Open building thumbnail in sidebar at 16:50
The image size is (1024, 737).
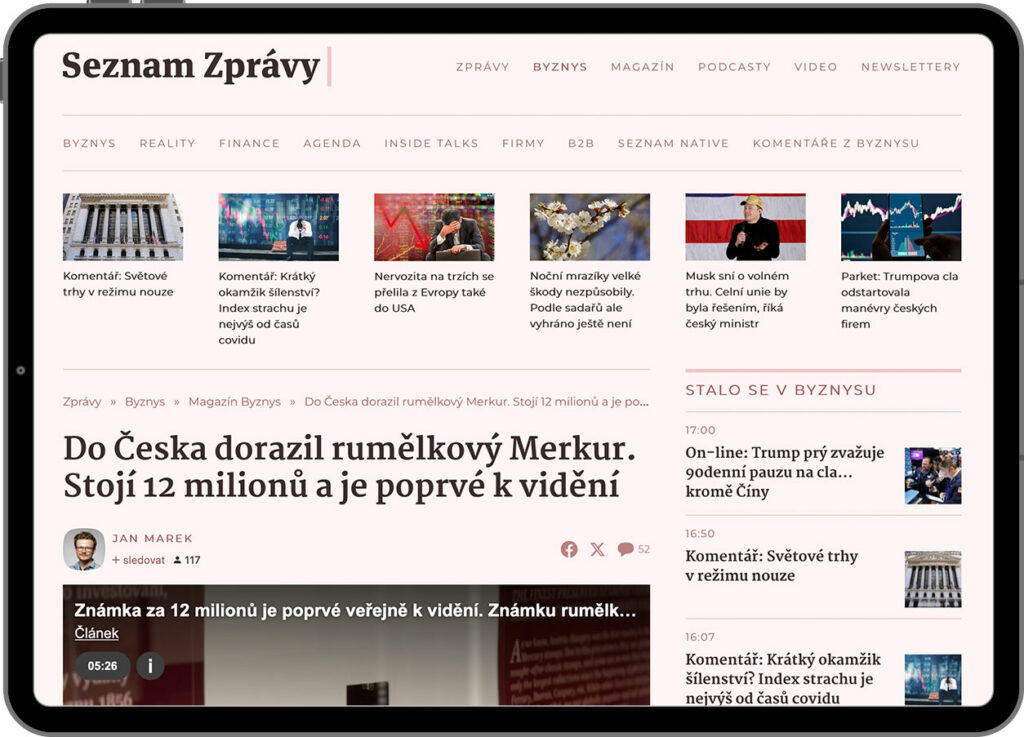pos(933,579)
